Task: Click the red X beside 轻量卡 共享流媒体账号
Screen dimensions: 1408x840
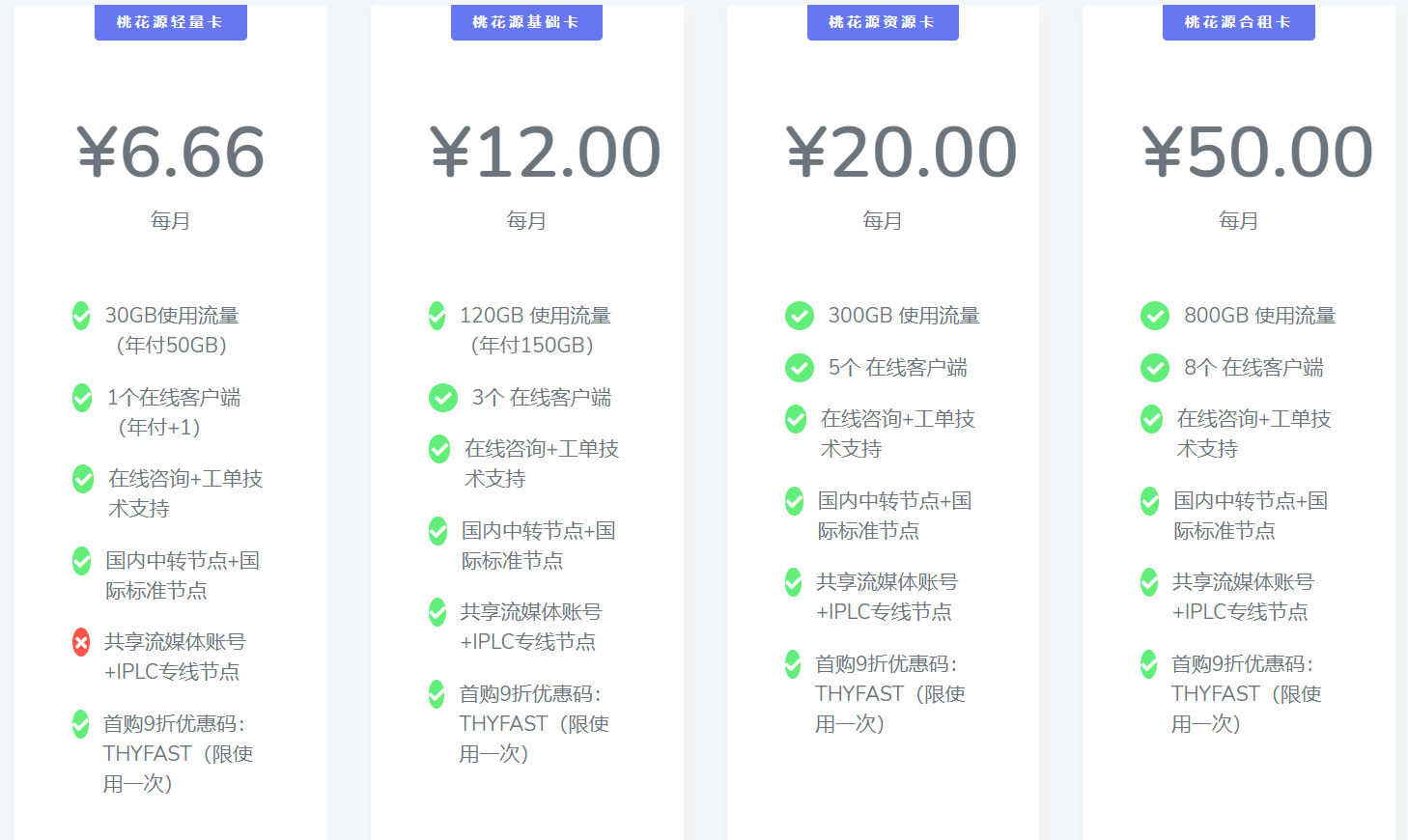Action: [81, 642]
